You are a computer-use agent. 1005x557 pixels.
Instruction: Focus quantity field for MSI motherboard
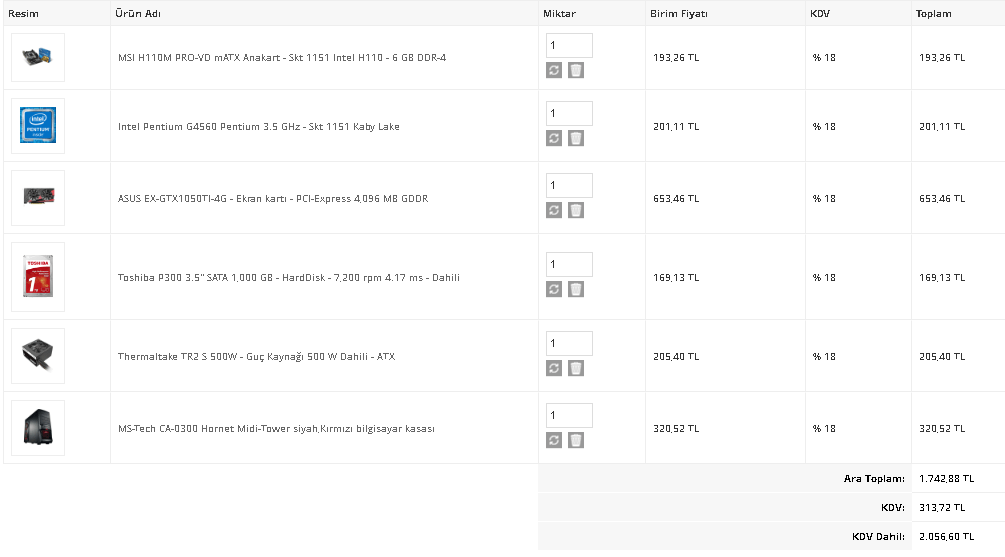569,46
